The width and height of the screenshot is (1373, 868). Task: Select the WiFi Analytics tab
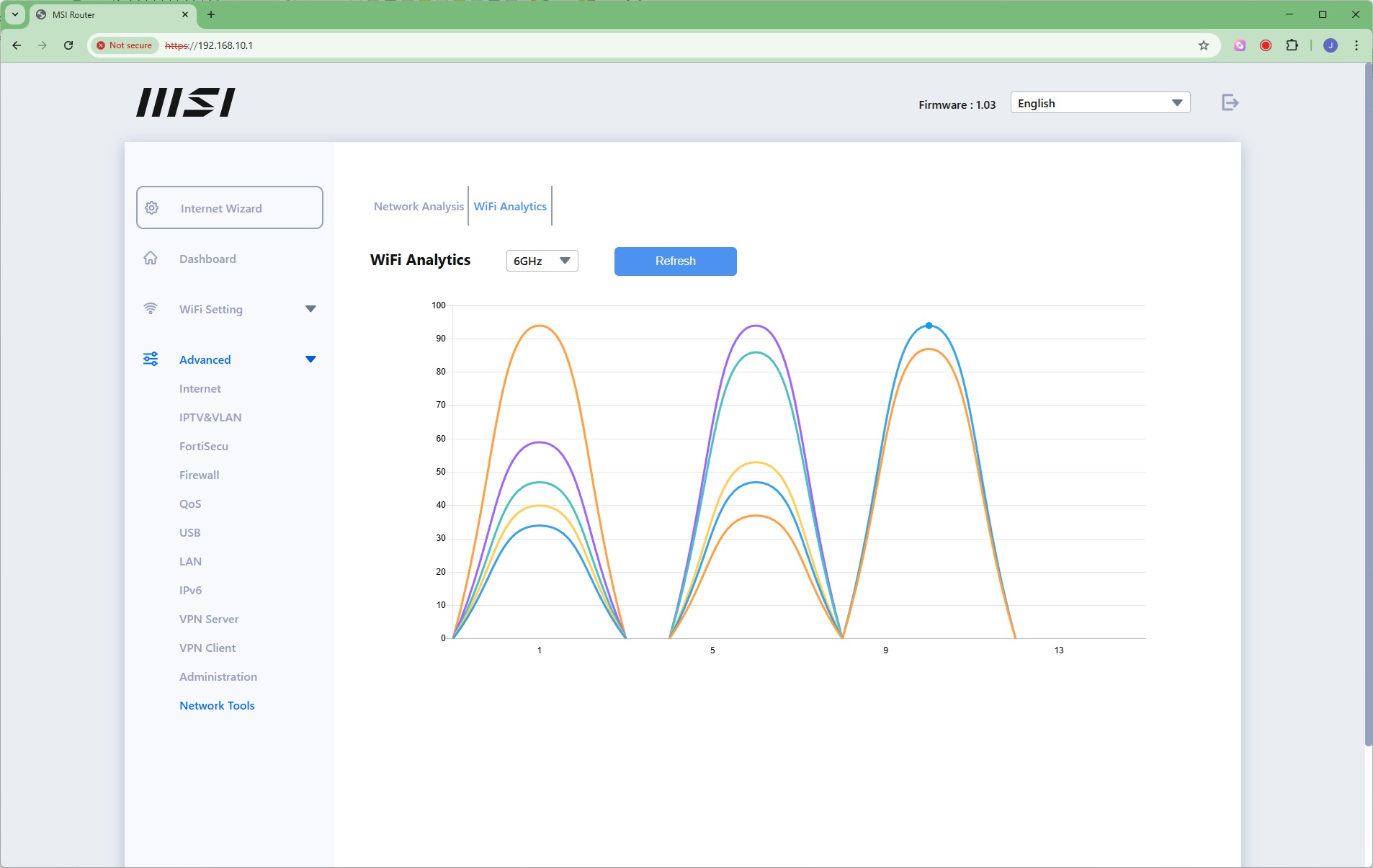(510, 207)
